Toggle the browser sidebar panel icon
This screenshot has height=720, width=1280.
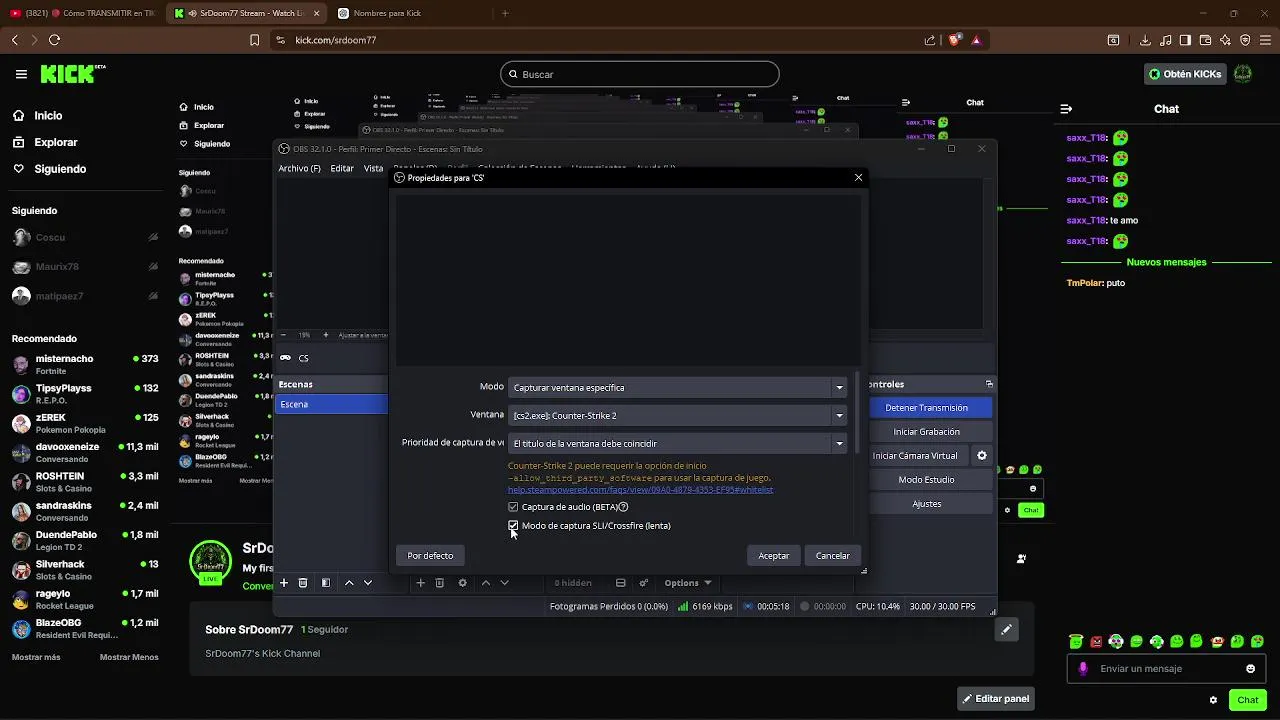point(1185,40)
